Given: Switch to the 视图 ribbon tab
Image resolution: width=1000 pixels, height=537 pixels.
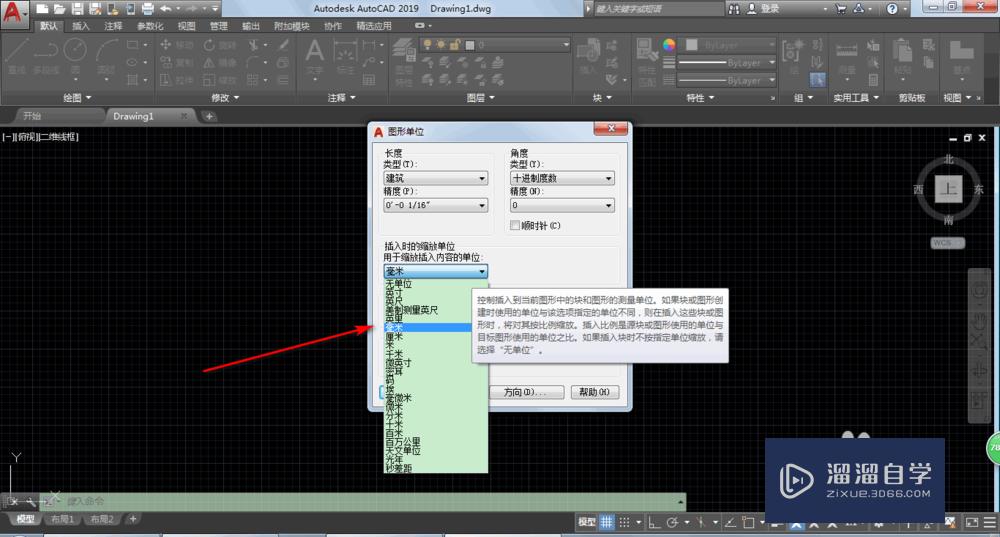Looking at the screenshot, I should [x=187, y=26].
